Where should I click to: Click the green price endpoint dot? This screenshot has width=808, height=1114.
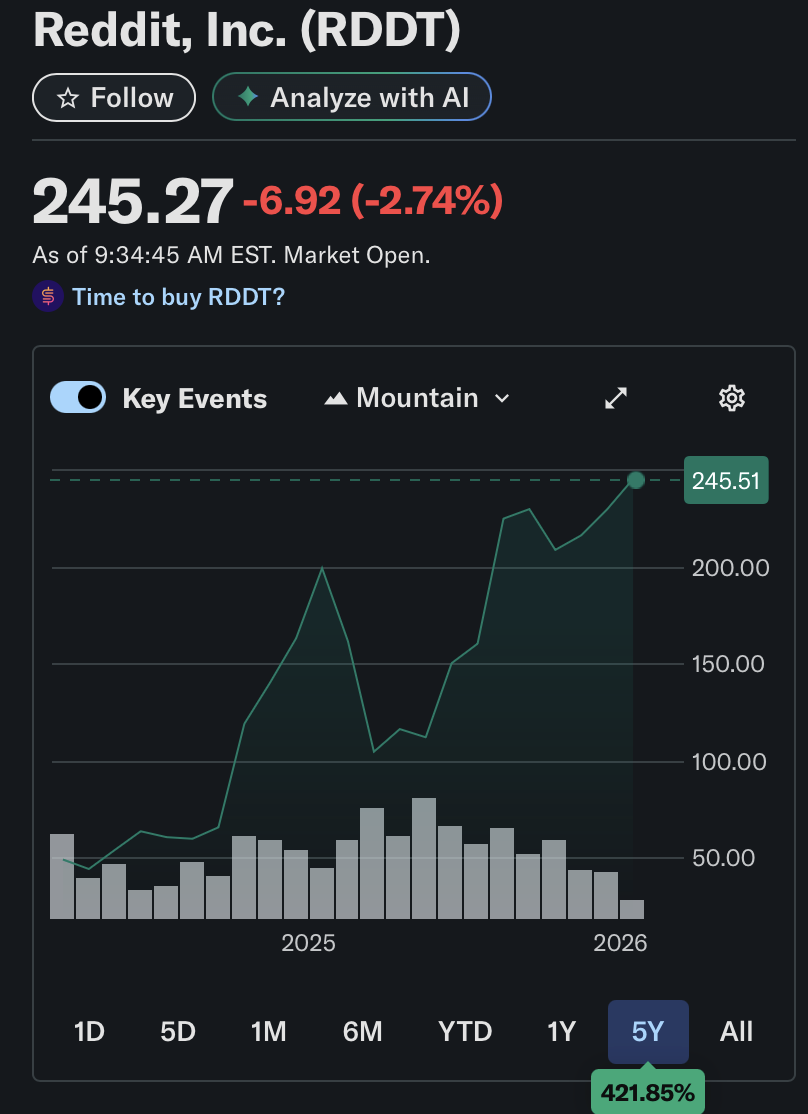click(x=636, y=480)
